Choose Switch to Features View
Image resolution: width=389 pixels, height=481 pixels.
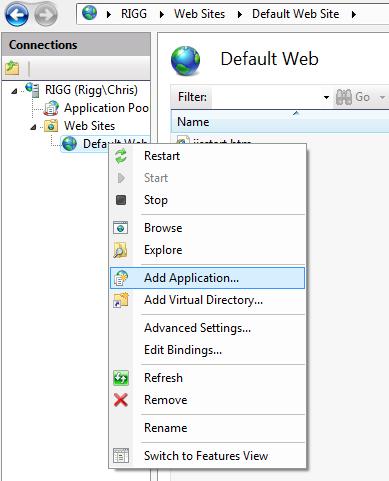[207, 456]
